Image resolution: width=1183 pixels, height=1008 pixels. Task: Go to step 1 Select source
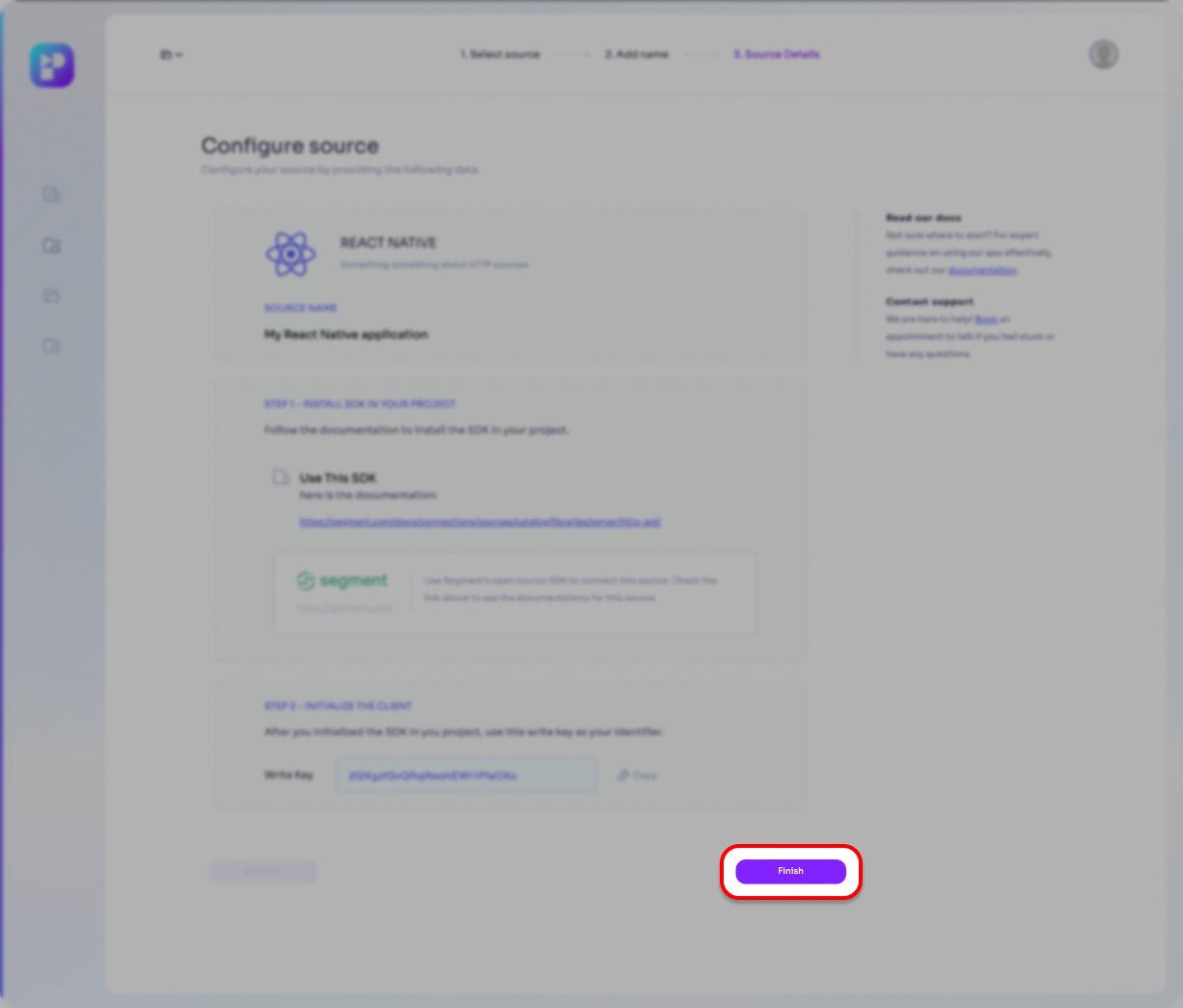500,55
